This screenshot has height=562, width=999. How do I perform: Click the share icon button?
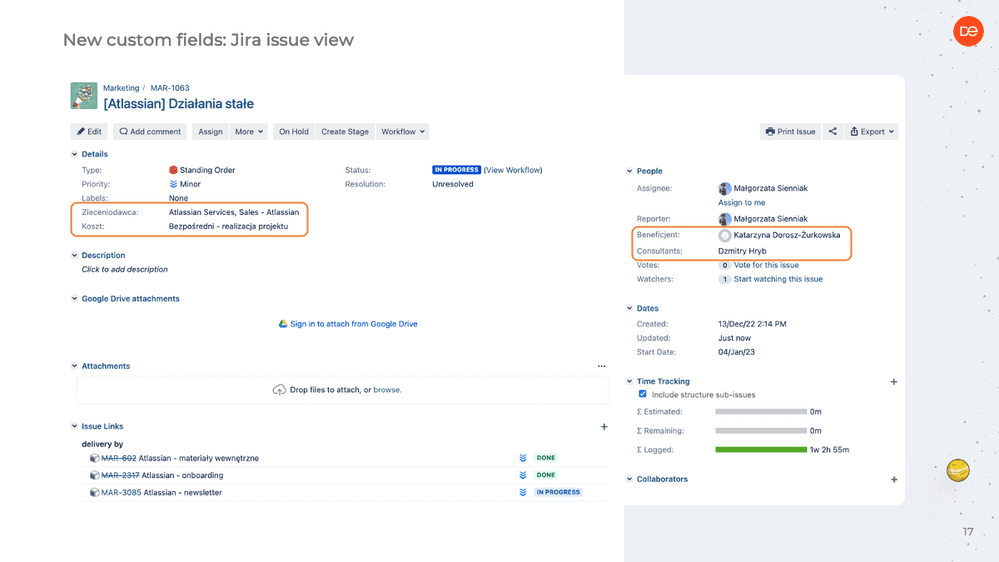[x=832, y=131]
